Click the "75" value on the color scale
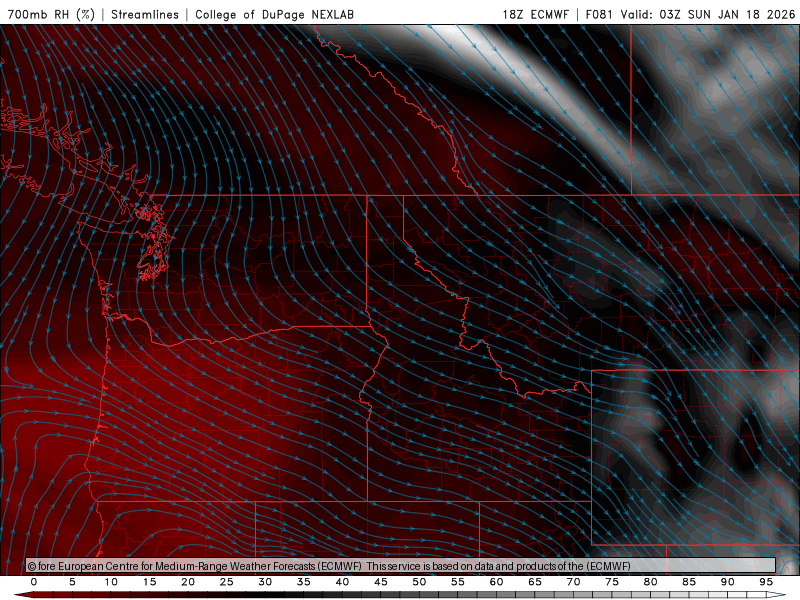This screenshot has height=600, width=800. click(612, 582)
